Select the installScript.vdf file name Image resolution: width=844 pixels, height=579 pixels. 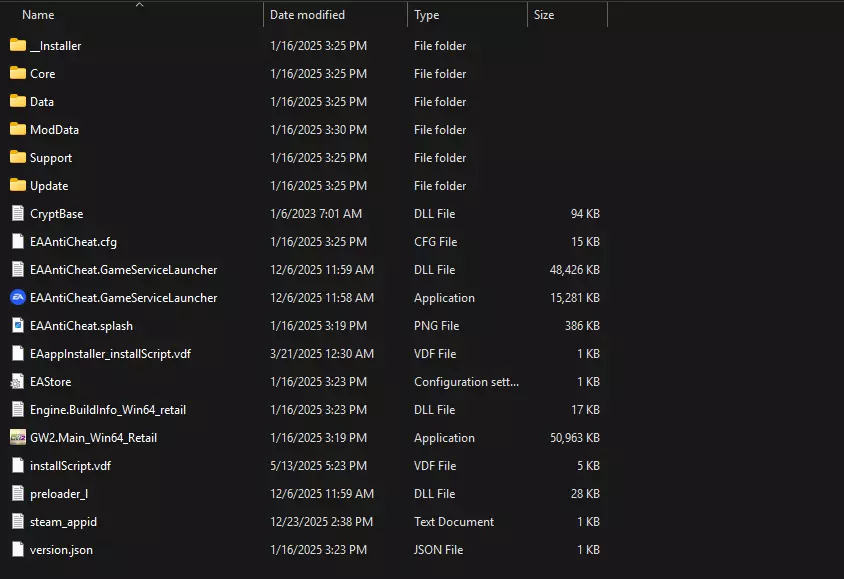(70, 465)
